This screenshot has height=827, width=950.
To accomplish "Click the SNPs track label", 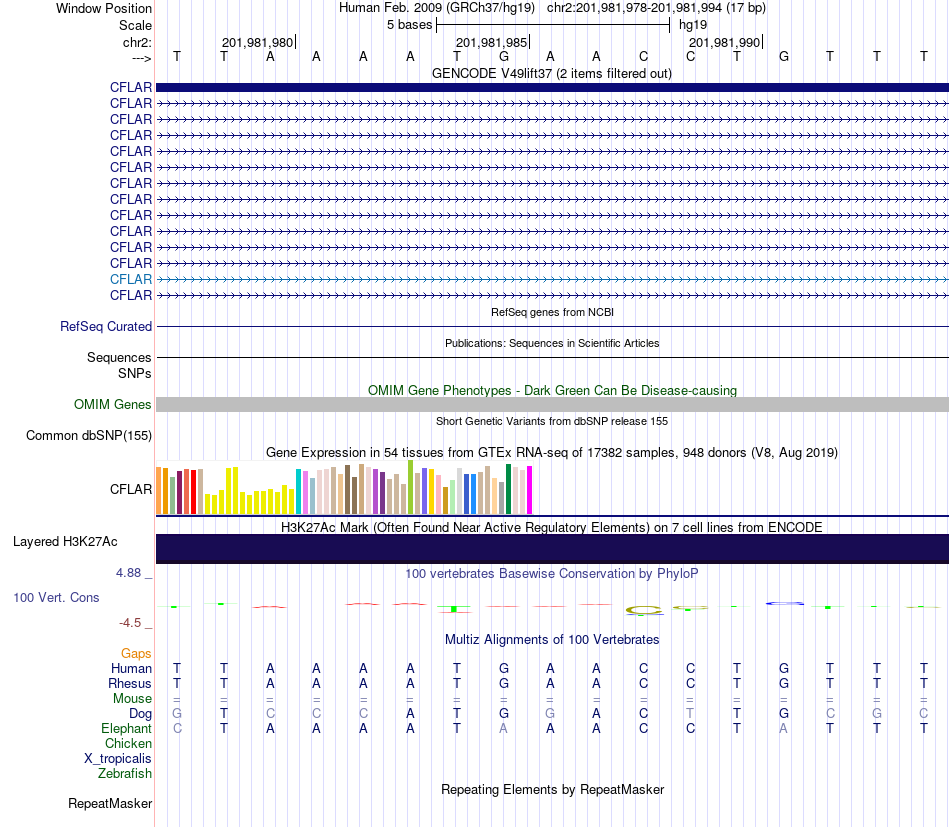I will pos(135,373).
